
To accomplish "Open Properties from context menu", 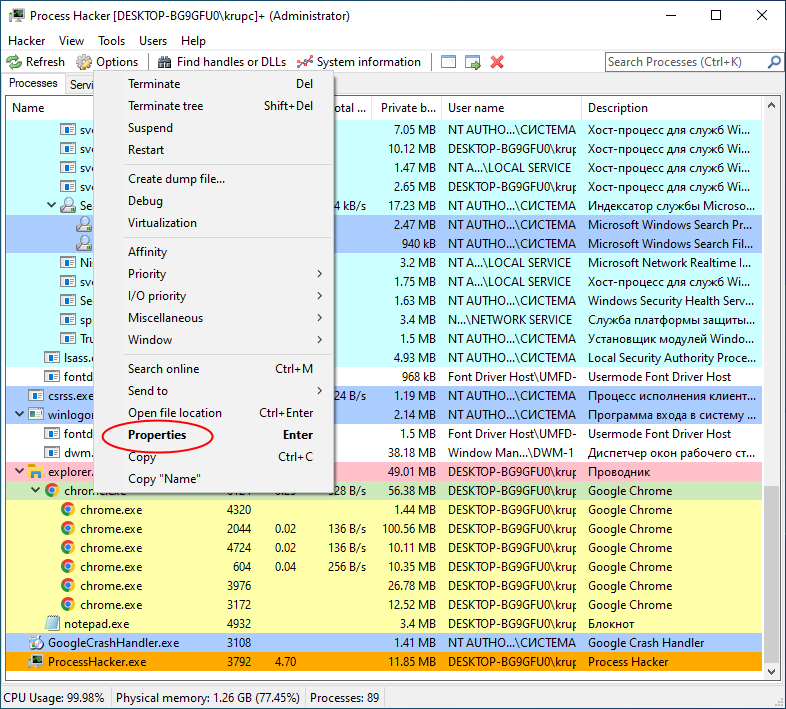I will coord(214,435).
